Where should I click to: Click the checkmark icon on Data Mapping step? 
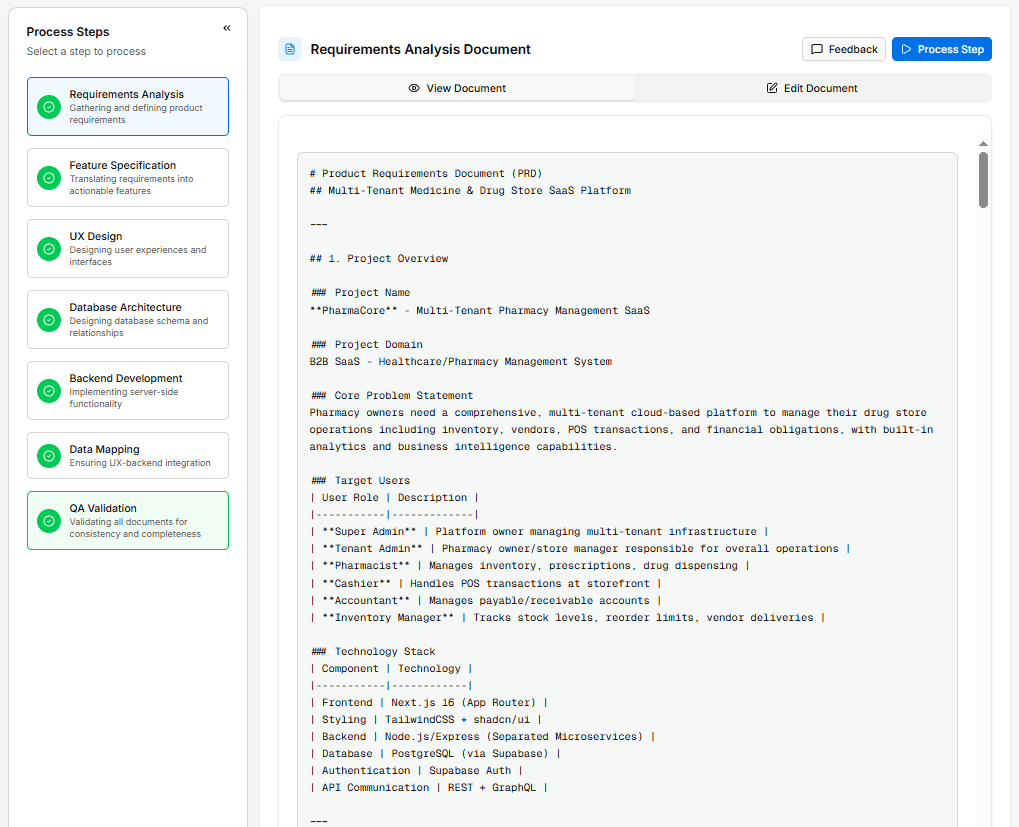[48, 455]
